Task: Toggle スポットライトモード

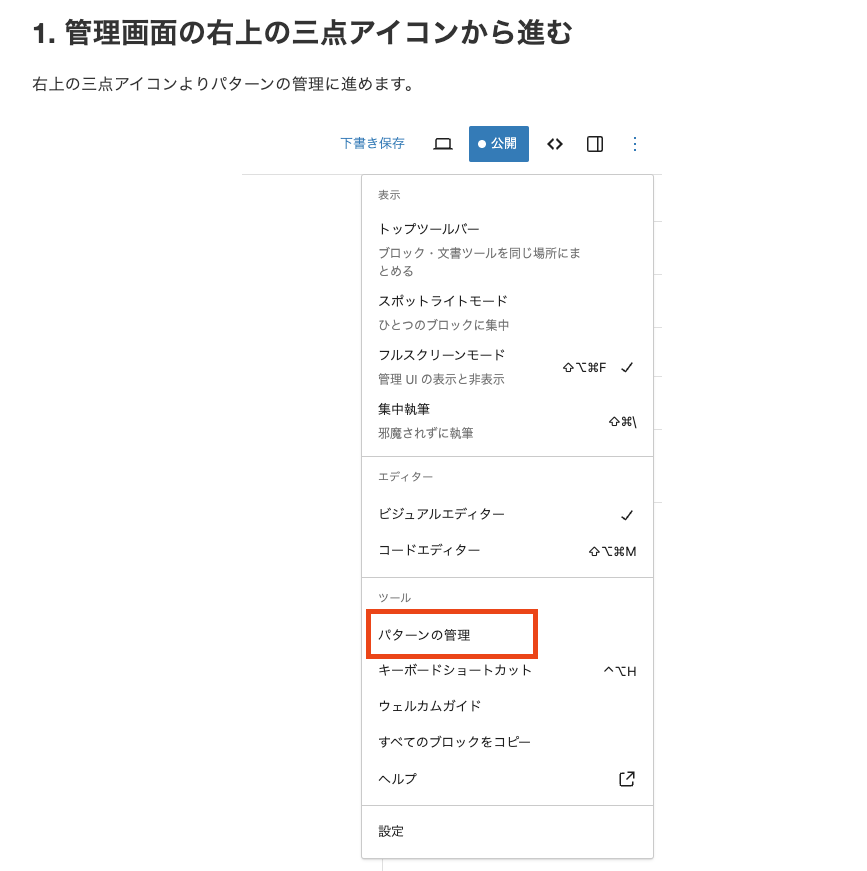Action: click(507, 312)
